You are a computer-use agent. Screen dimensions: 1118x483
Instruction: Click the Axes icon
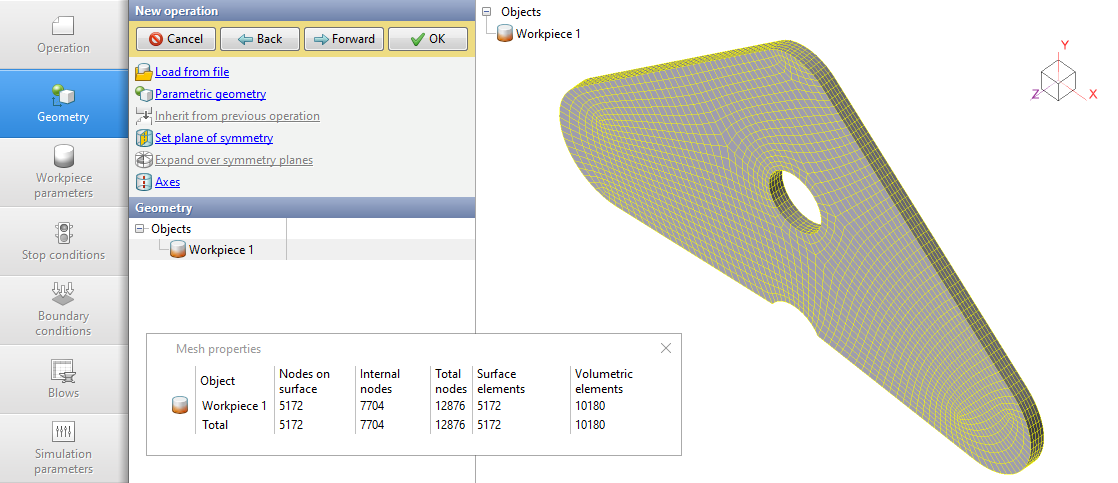pos(143,182)
